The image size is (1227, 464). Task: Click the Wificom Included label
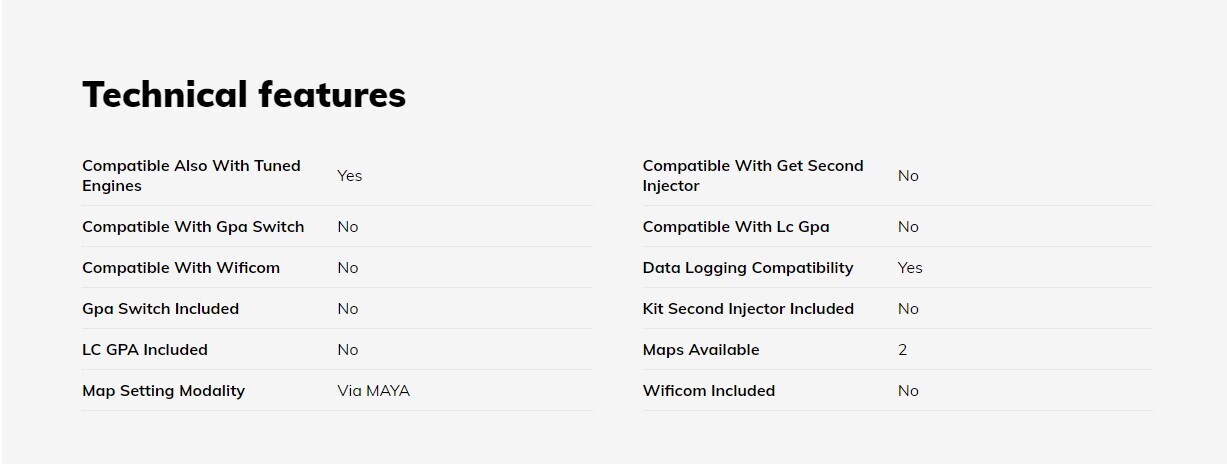[x=709, y=391]
